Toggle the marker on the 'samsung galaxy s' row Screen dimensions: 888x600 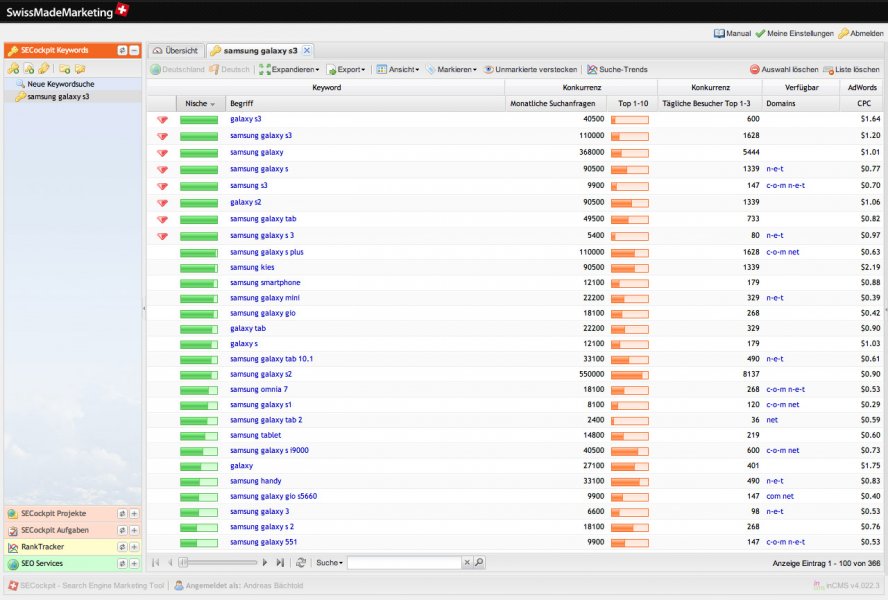[x=163, y=169]
